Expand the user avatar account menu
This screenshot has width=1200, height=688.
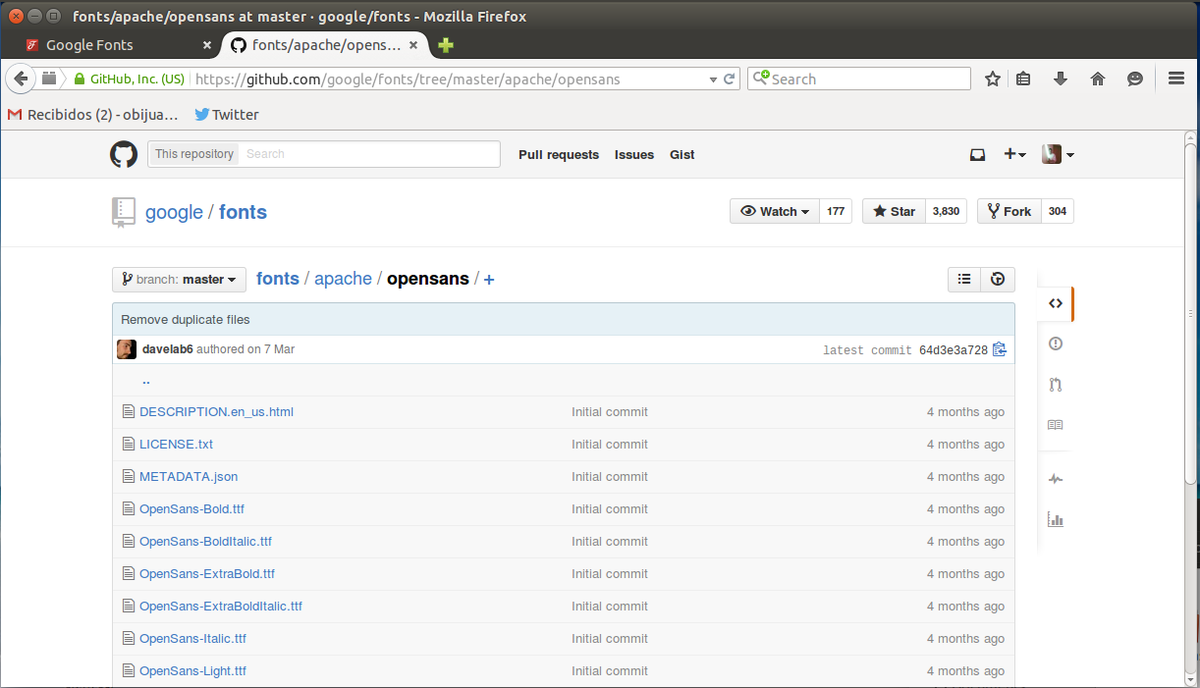click(x=1058, y=154)
